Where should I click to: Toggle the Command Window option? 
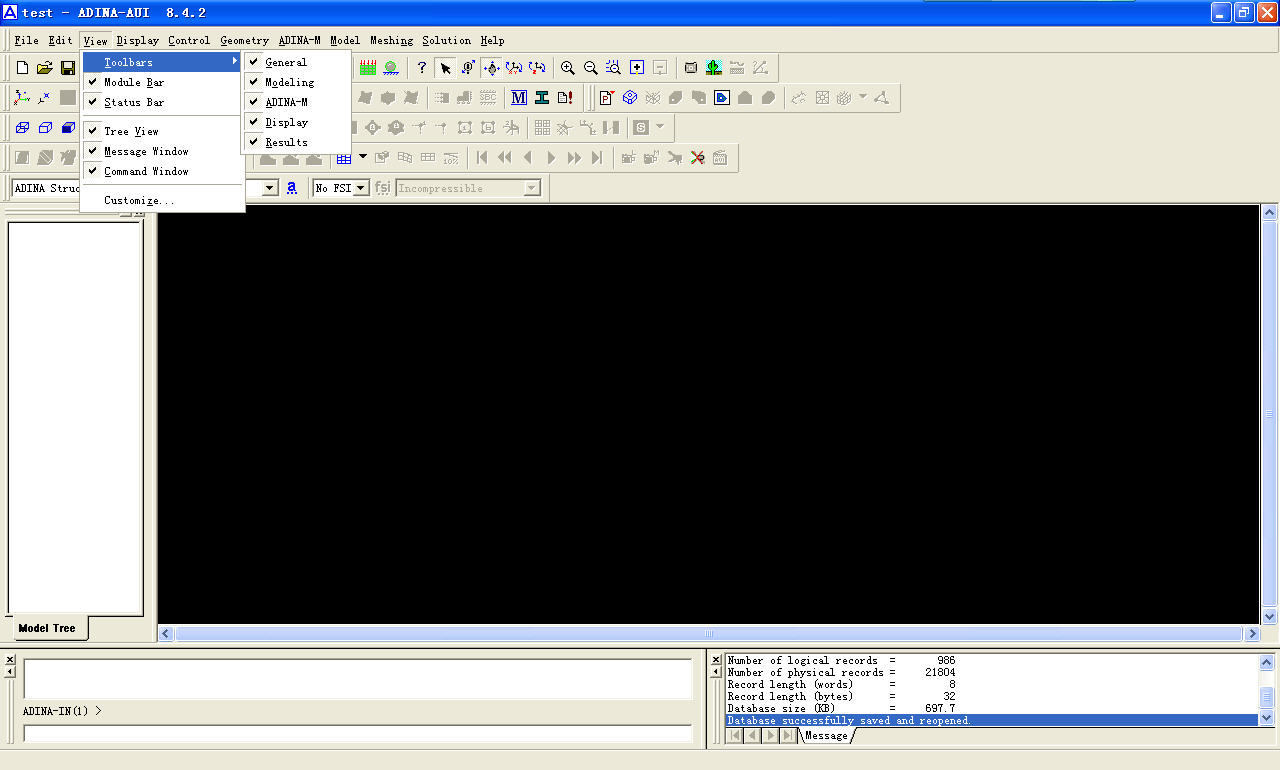(162, 171)
